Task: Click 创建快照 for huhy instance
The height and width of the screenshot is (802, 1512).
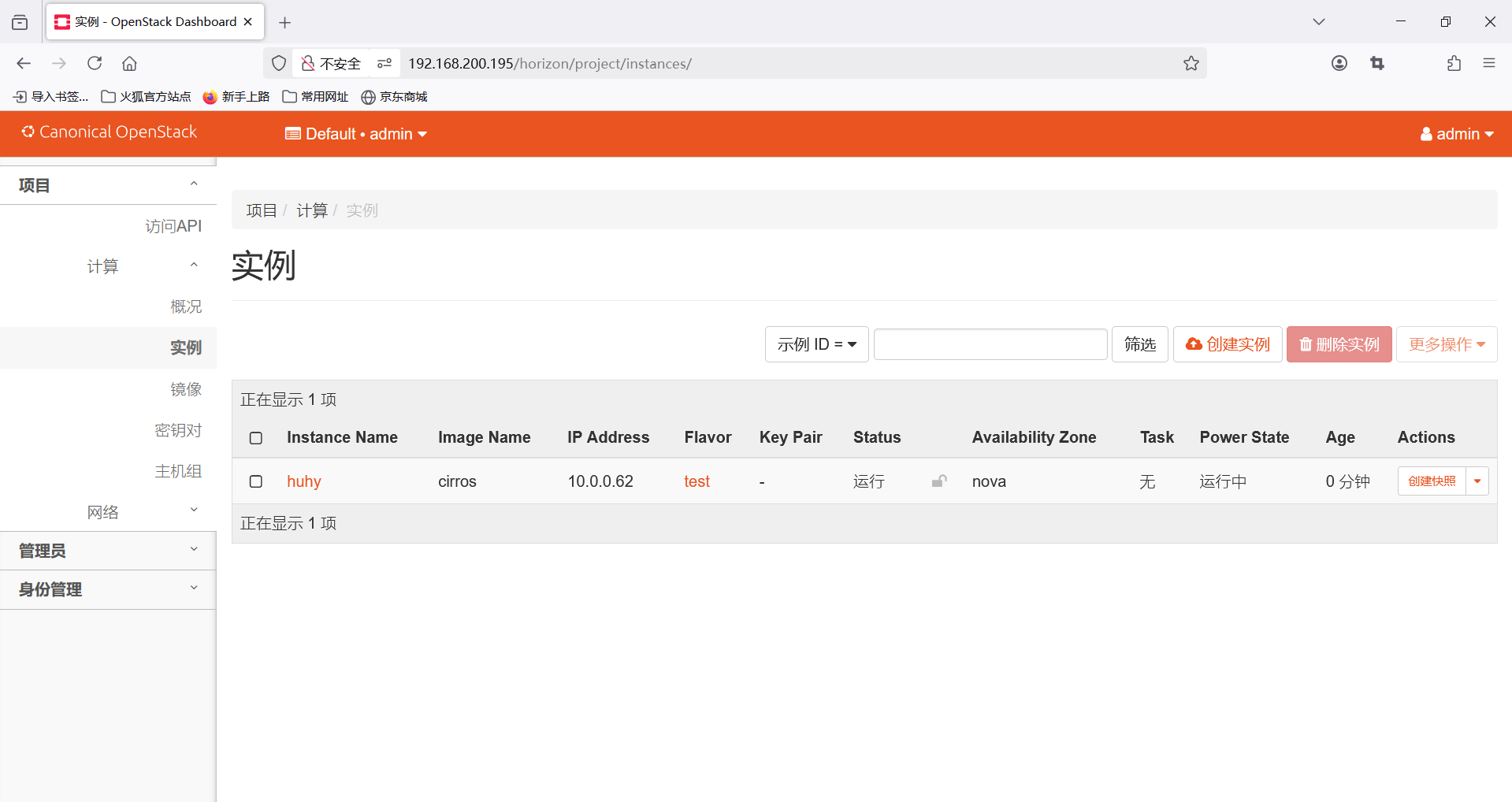Action: 1432,481
